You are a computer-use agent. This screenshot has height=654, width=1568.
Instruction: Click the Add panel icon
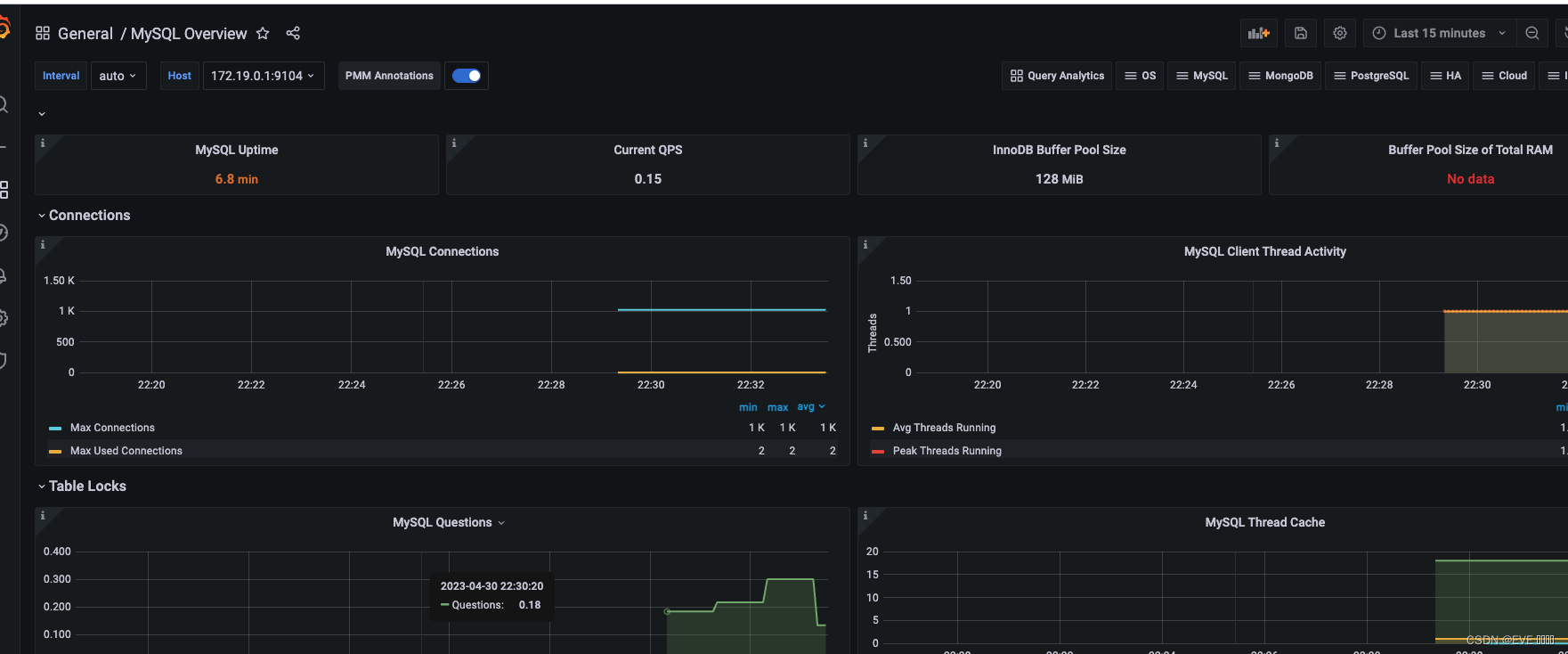[x=1259, y=33]
